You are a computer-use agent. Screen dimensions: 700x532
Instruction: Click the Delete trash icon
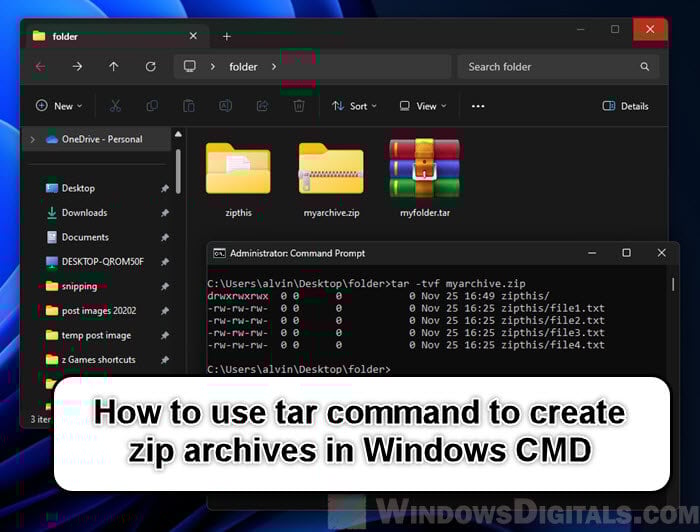pyautogui.click(x=298, y=106)
